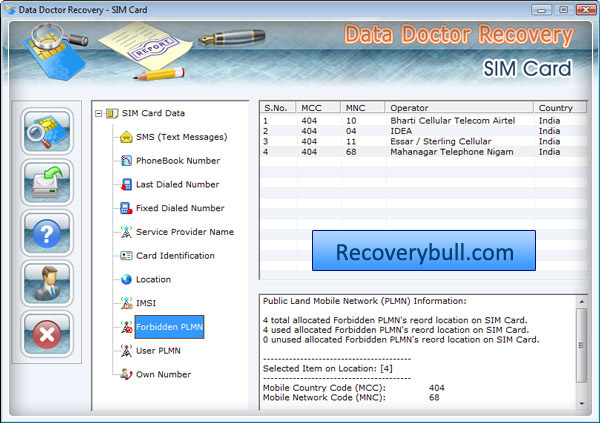600x423 pixels.
Task: Select the IDEA operator row
Action: (423, 131)
